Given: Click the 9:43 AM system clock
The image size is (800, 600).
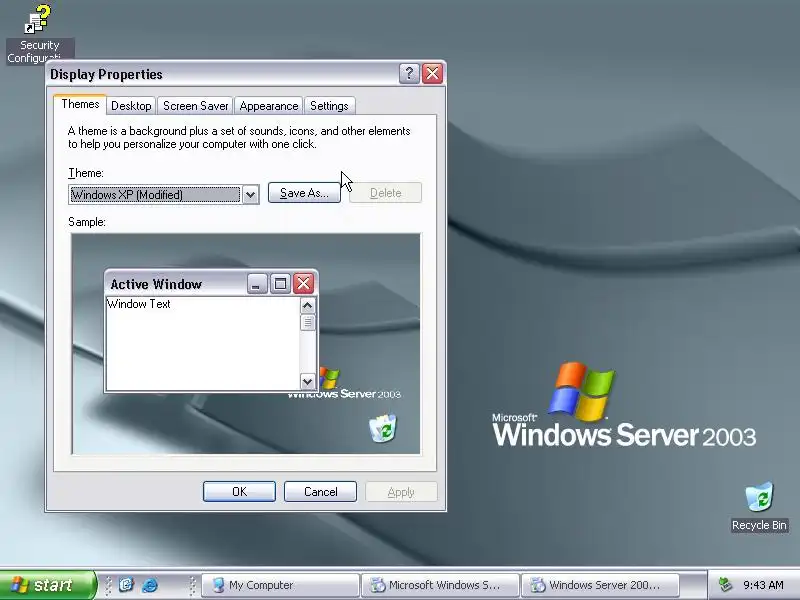Looking at the screenshot, I should 763,585.
